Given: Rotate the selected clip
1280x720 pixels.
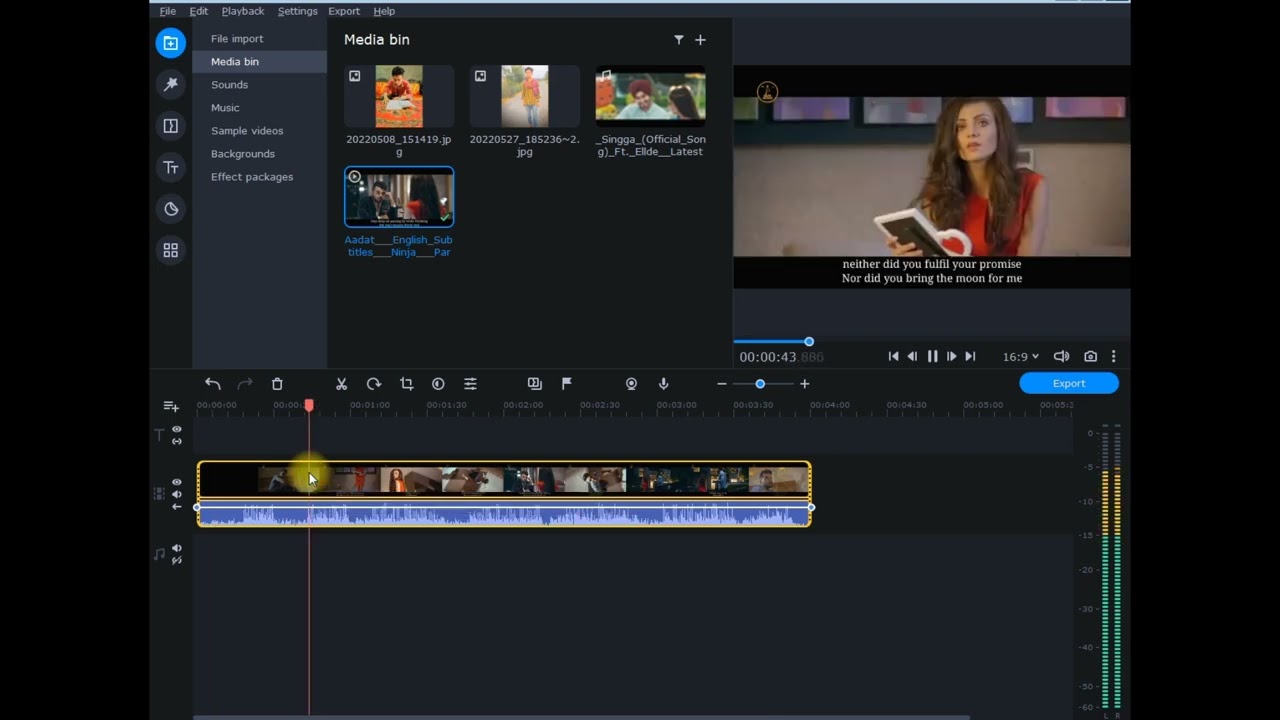Looking at the screenshot, I should tap(374, 384).
